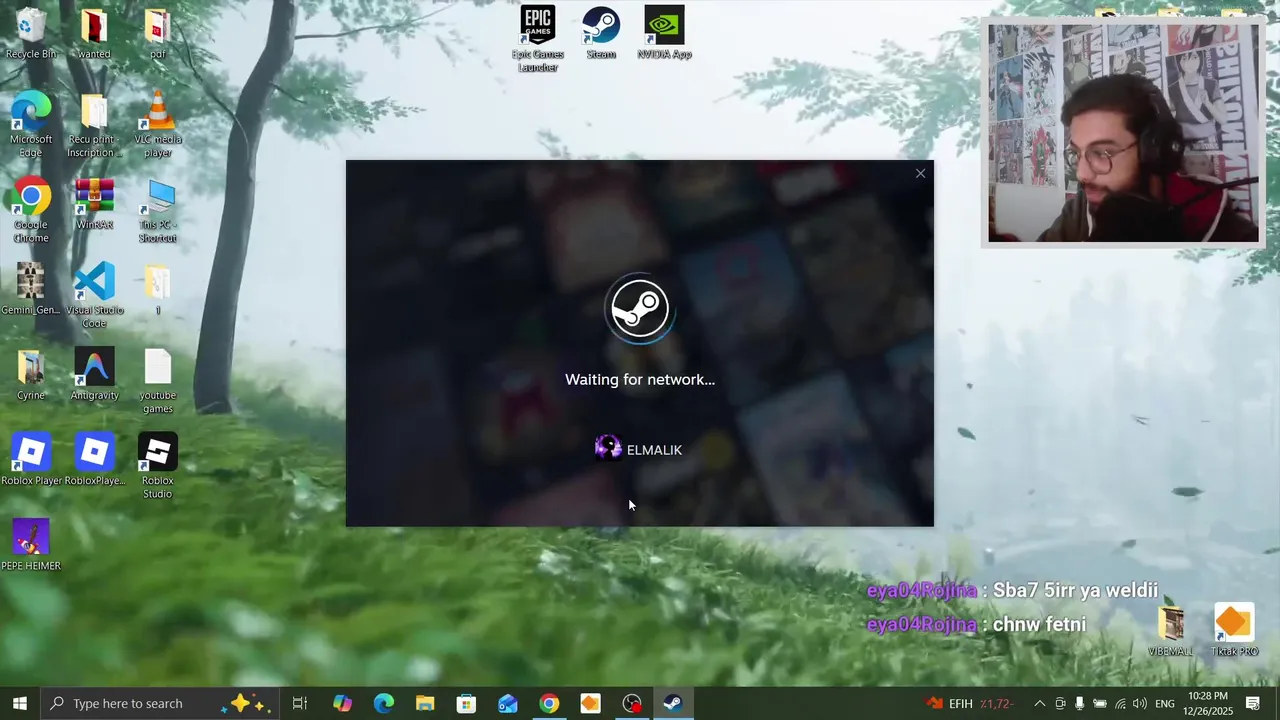Select the Tiktak PRO desktop icon

1234,631
